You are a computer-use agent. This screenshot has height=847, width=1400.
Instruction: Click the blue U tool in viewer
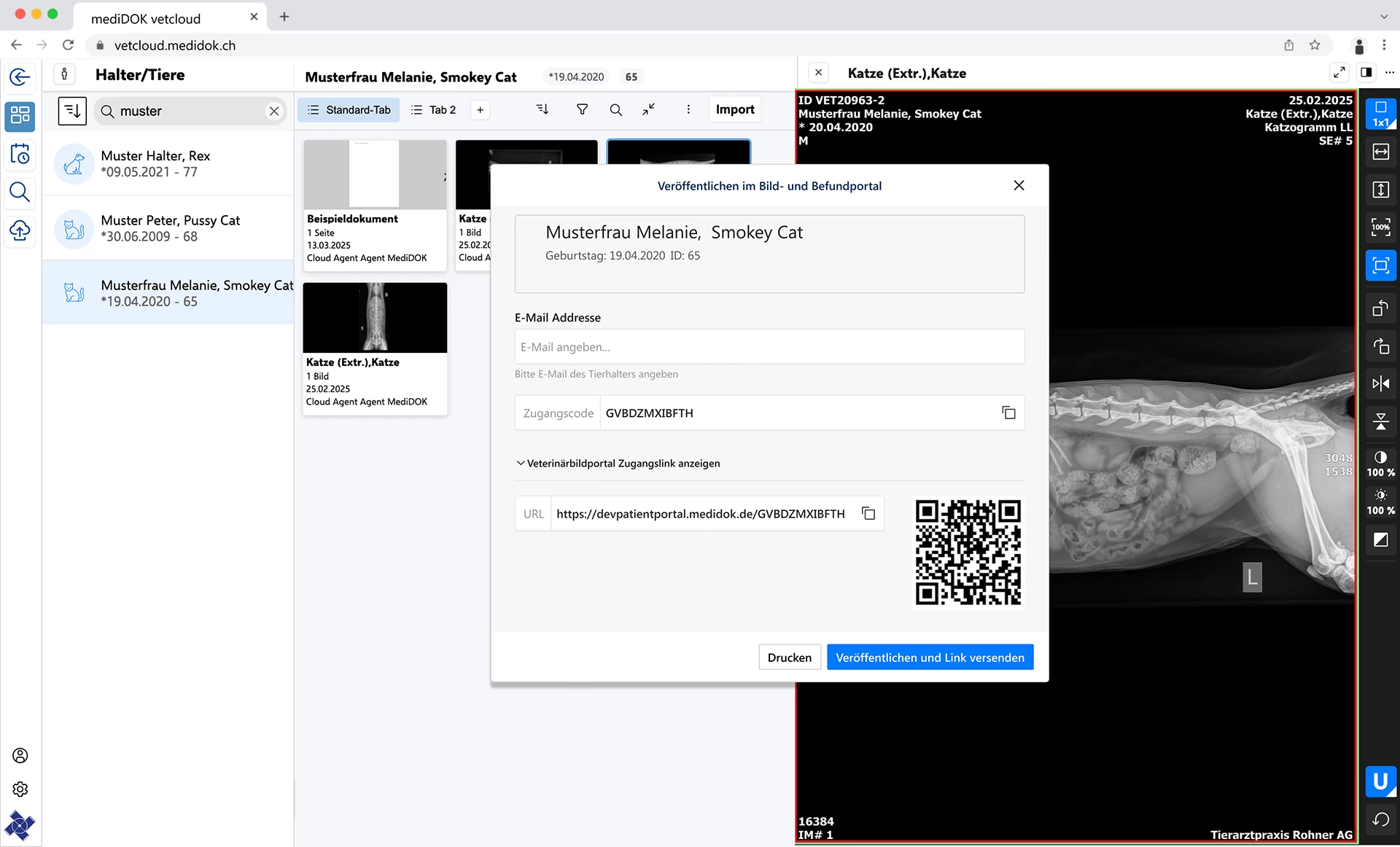pos(1380,781)
